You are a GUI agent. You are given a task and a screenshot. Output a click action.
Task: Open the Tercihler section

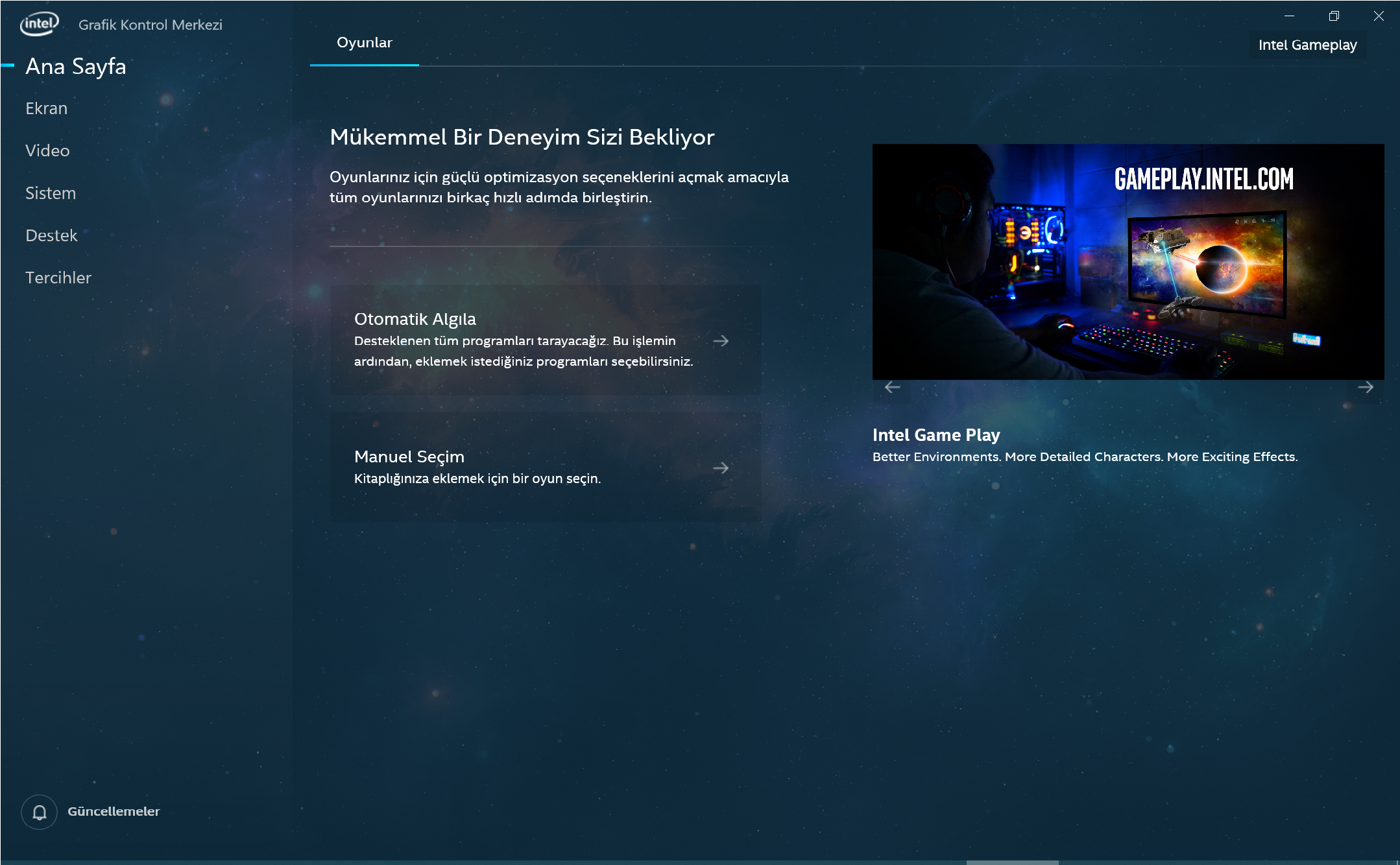click(58, 278)
